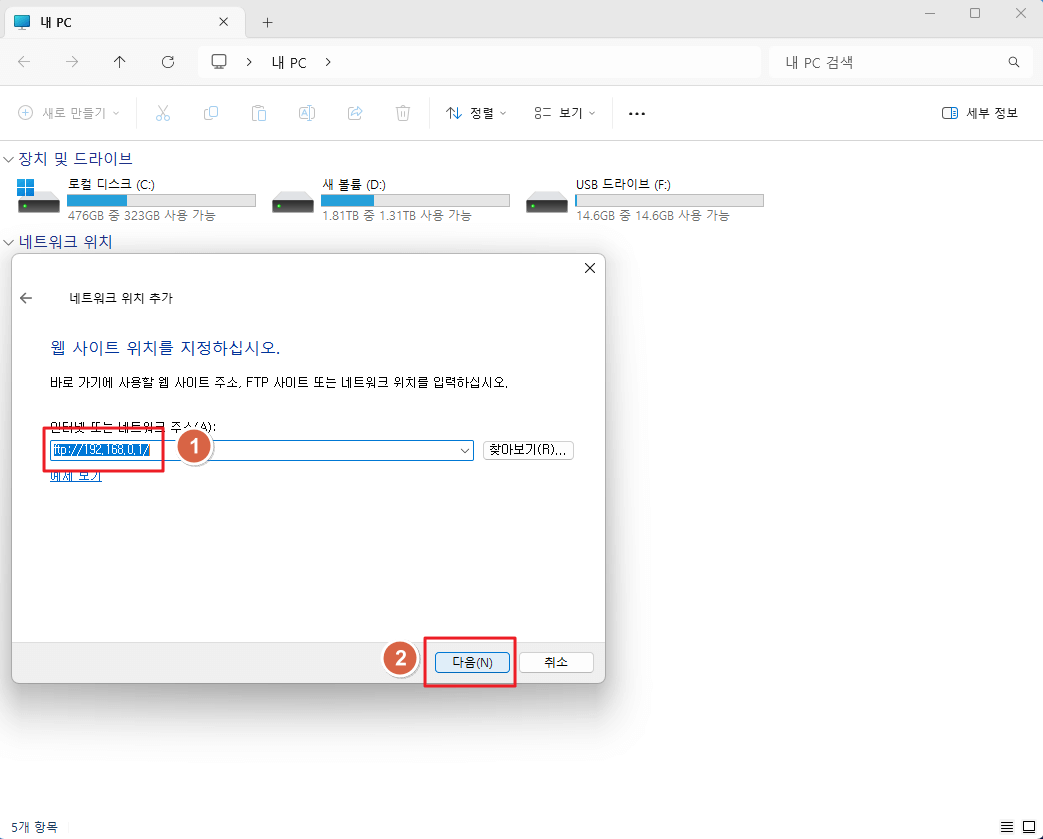Open the See more (…) toolbar menu
This screenshot has width=1043, height=839.
[637, 114]
